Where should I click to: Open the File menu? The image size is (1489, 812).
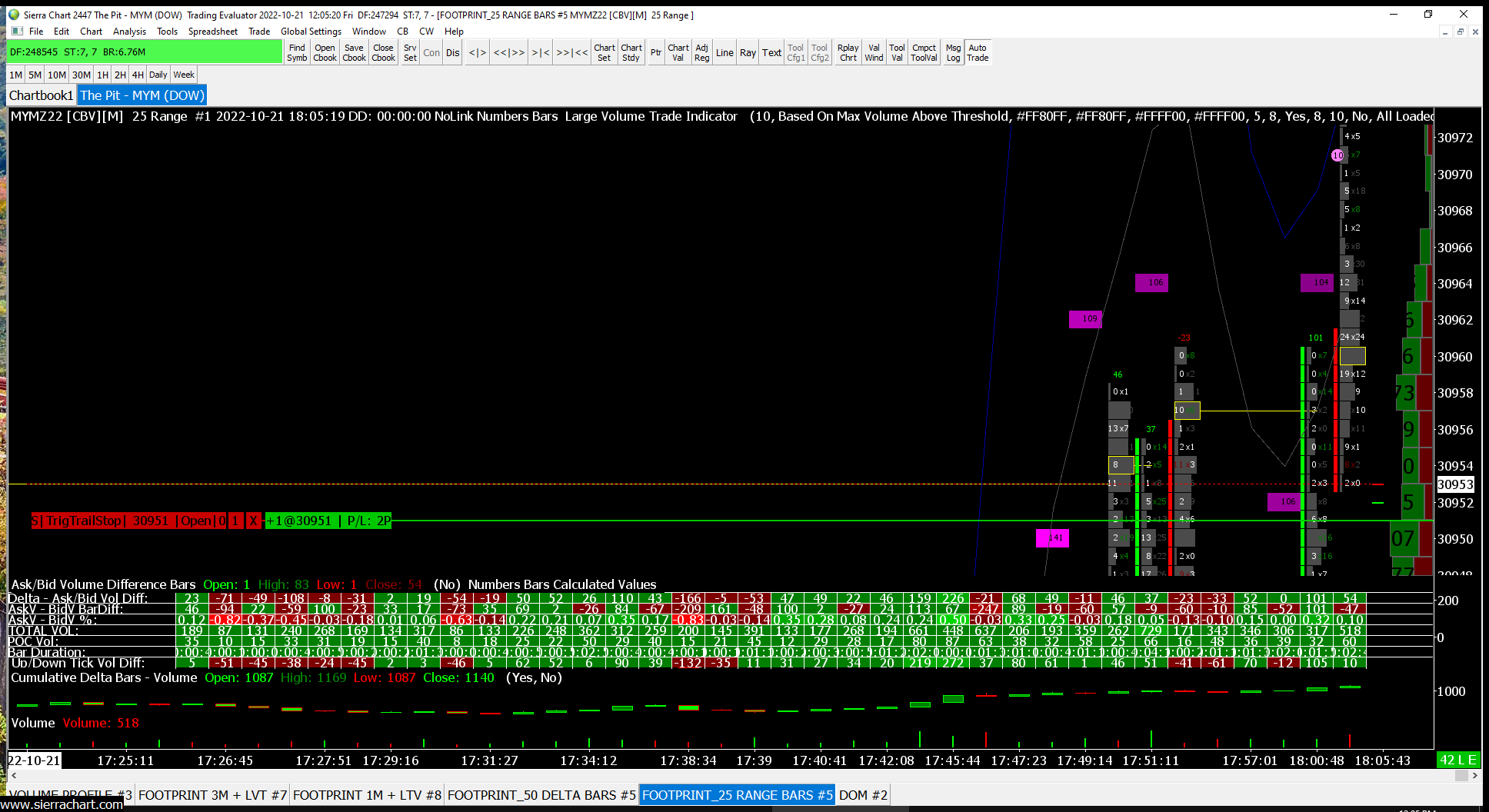pos(36,32)
